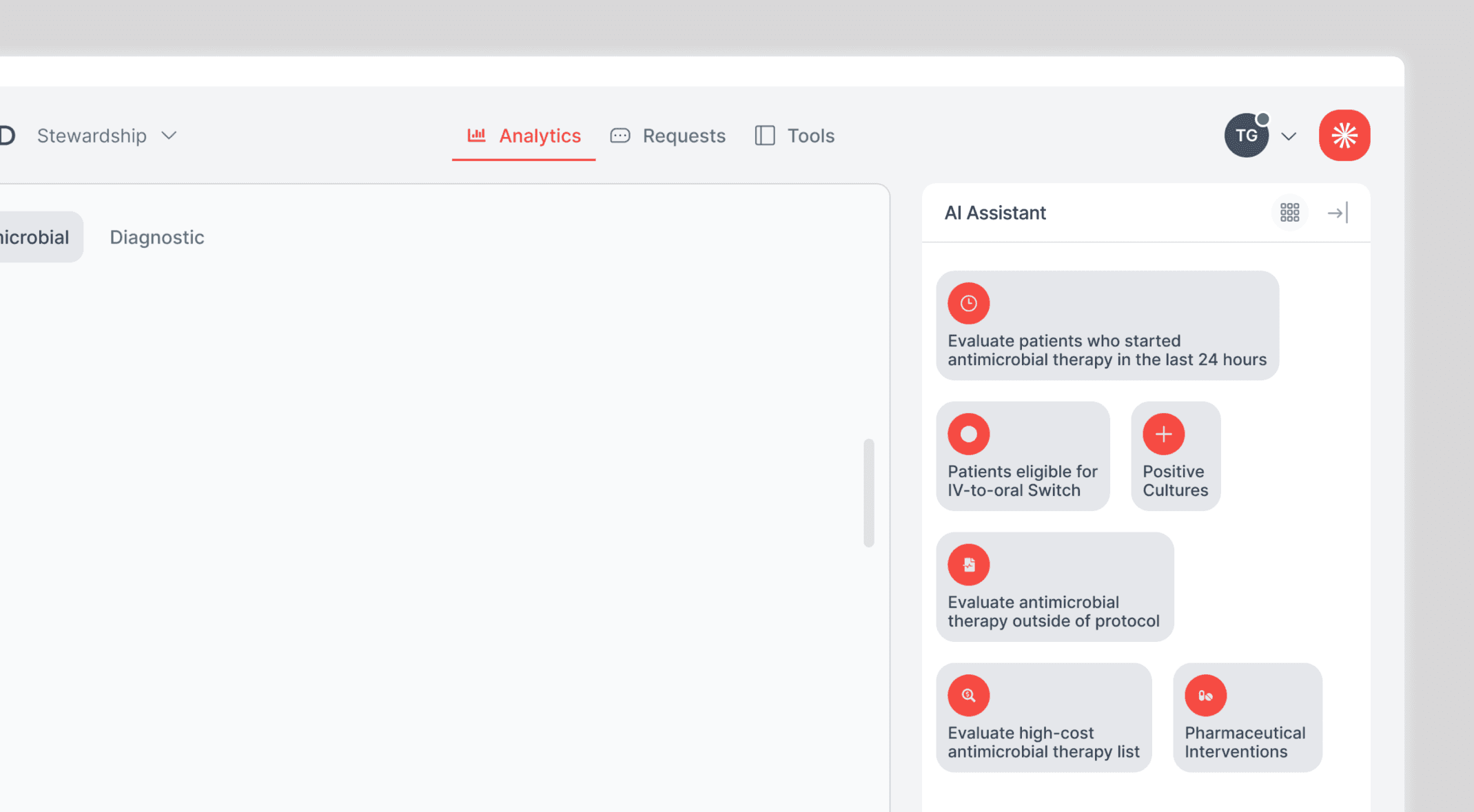Open the Requests tab
This screenshot has height=812, width=1474.
coord(668,136)
